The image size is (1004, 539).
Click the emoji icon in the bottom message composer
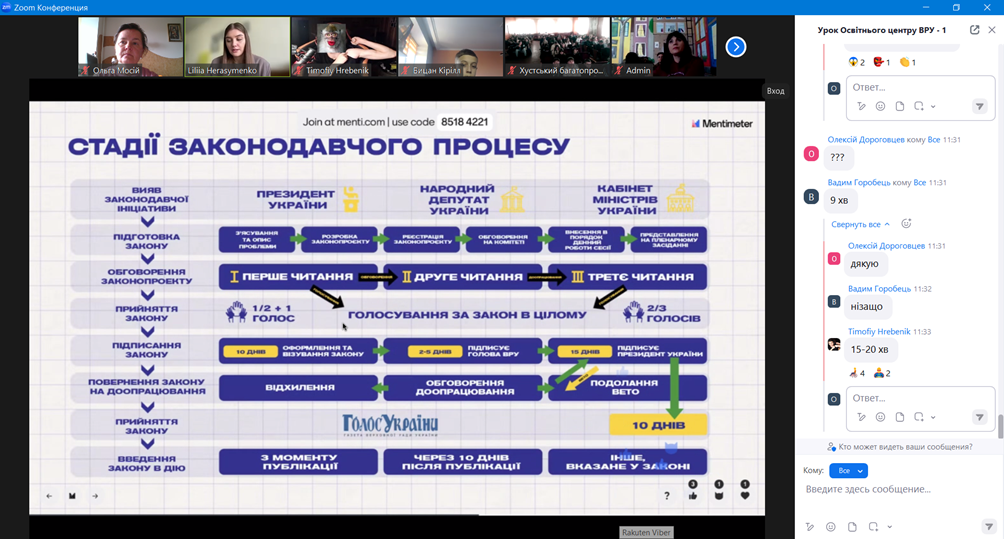(x=830, y=527)
